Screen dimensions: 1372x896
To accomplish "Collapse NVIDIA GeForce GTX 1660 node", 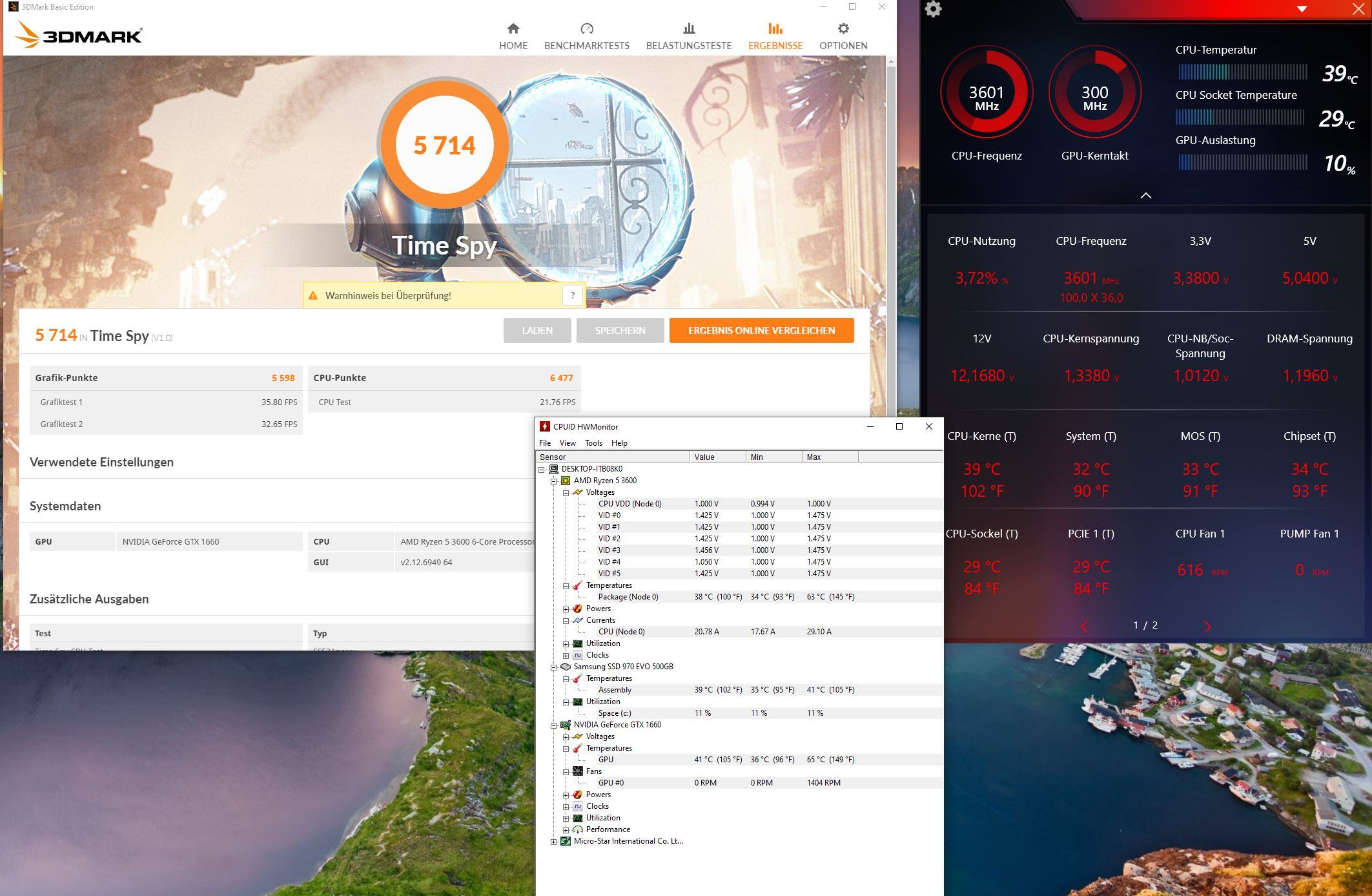I will click(553, 725).
